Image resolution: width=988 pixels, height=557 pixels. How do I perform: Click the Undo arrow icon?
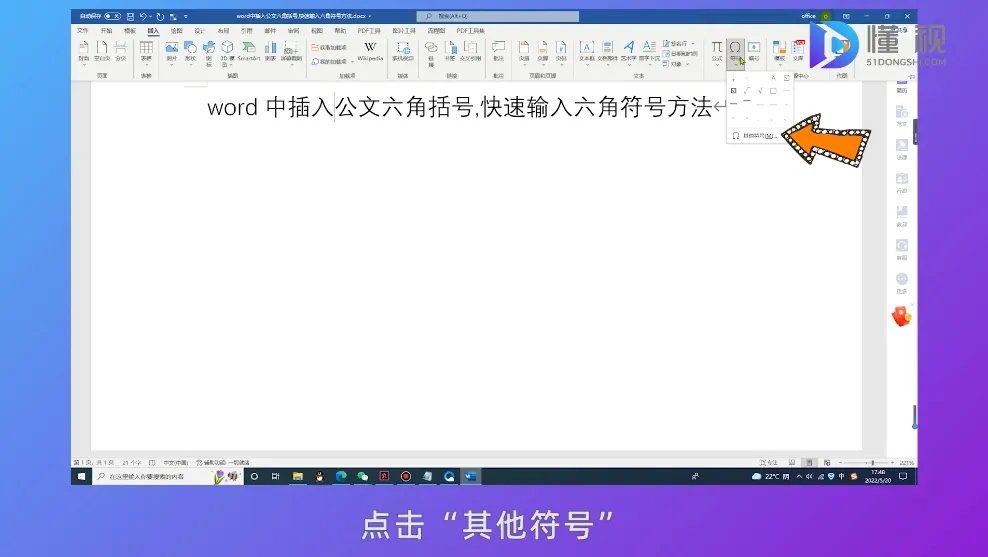pos(146,17)
